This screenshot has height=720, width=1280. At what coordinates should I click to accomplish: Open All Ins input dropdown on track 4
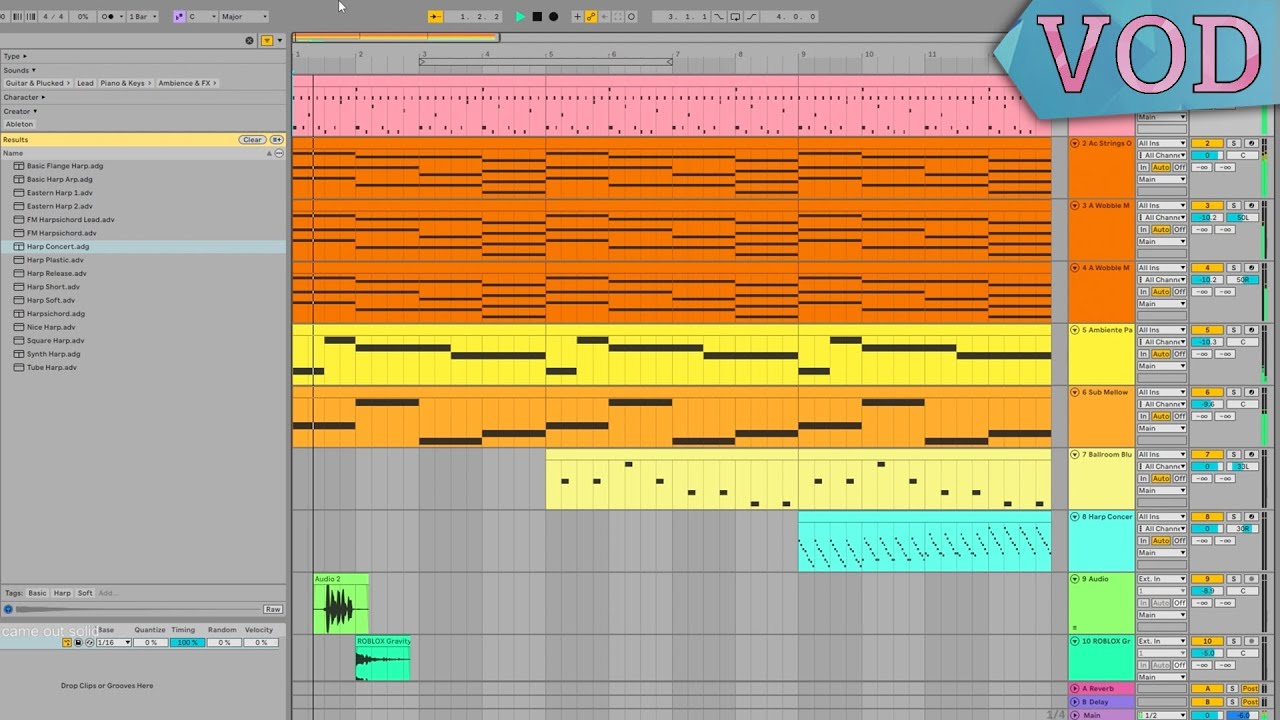click(x=1161, y=268)
